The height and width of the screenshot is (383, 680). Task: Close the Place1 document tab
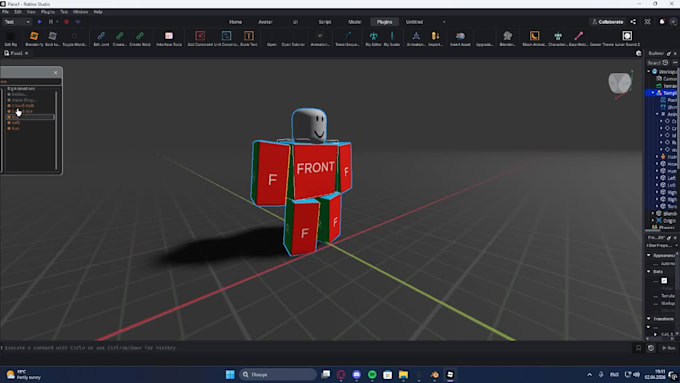pyautogui.click(x=26, y=53)
